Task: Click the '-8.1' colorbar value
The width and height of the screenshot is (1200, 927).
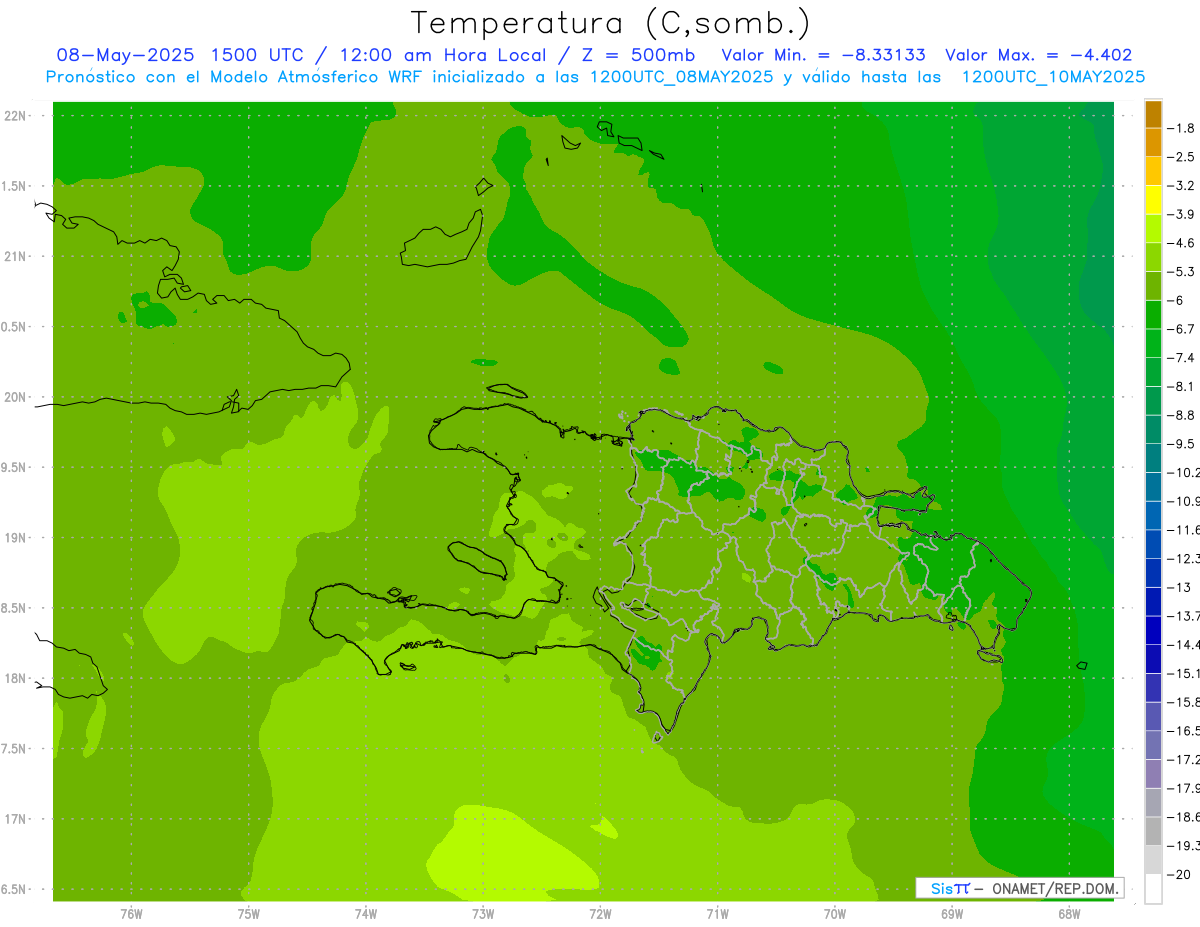Action: tap(1181, 386)
